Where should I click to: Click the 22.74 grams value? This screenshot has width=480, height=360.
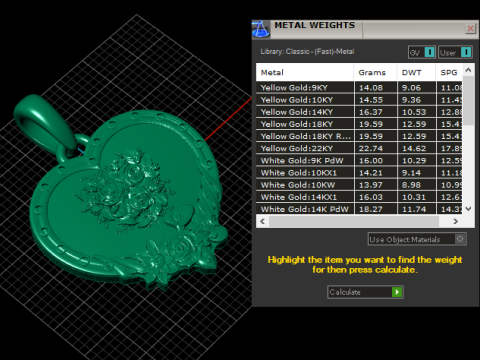tap(371, 148)
